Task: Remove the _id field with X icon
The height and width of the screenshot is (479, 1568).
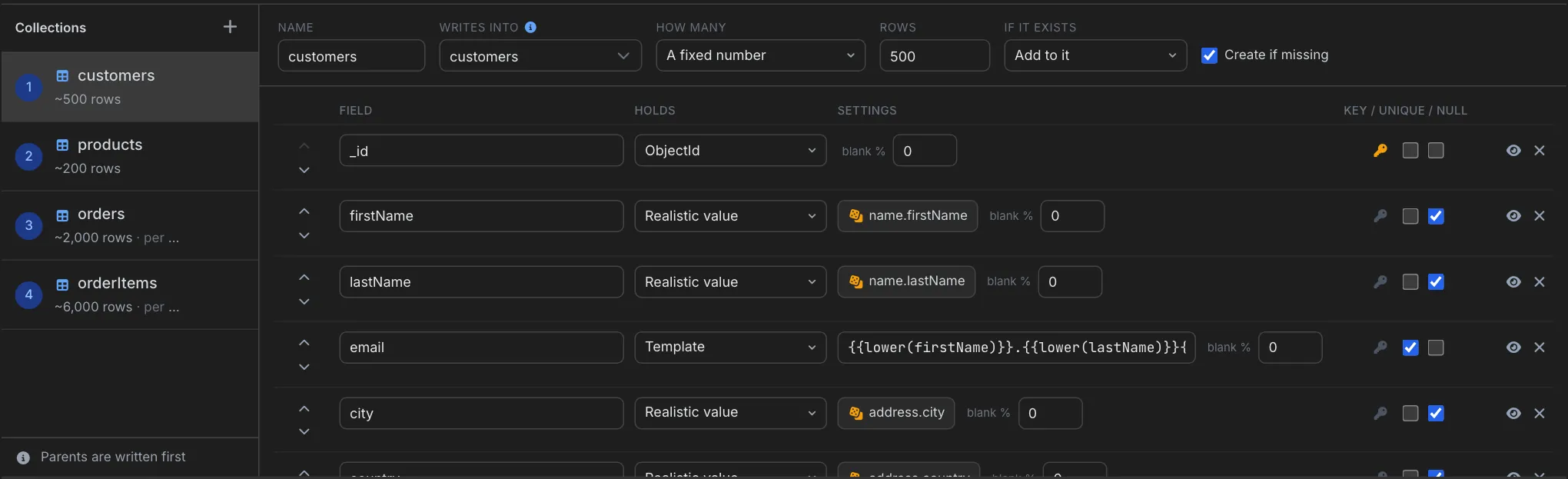Action: 1540,151
